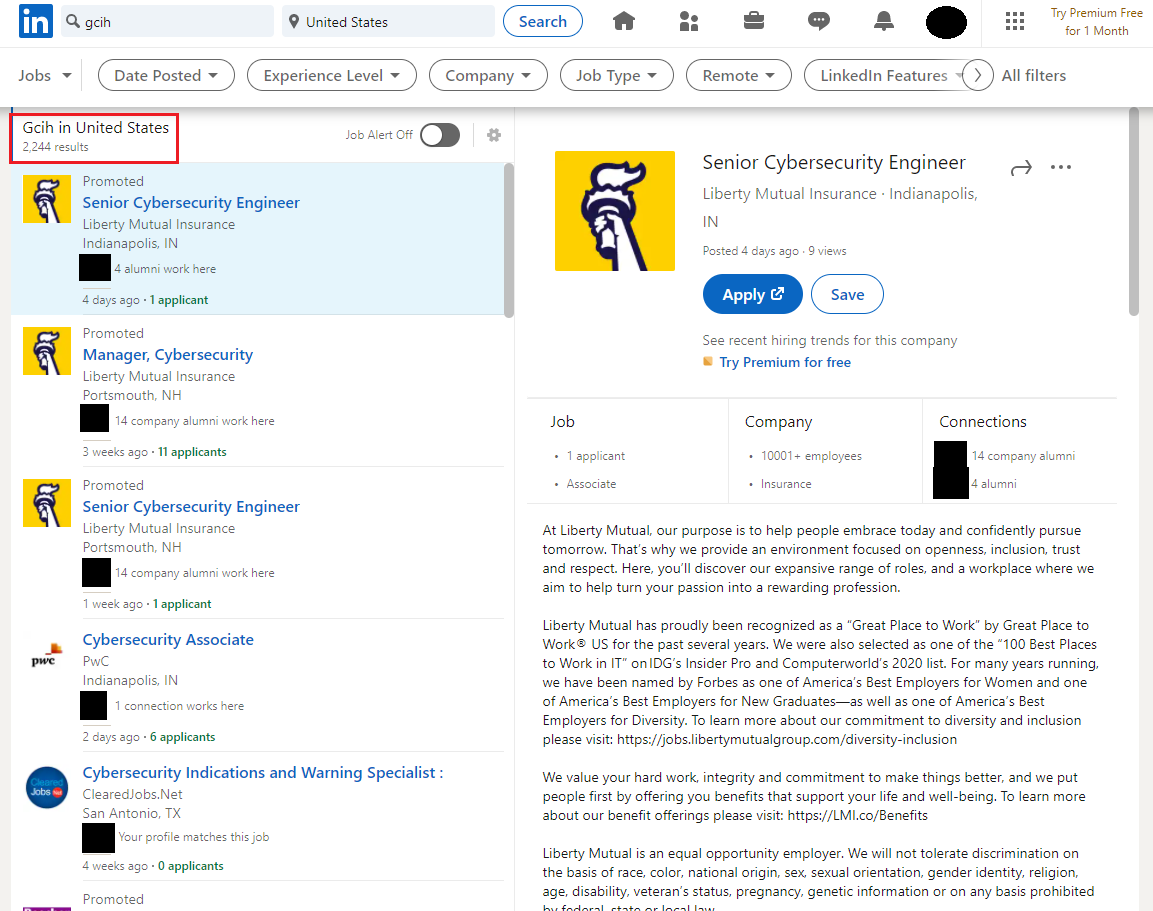Click 'Your profile matches this job' text
1153x911 pixels.
coord(193,837)
